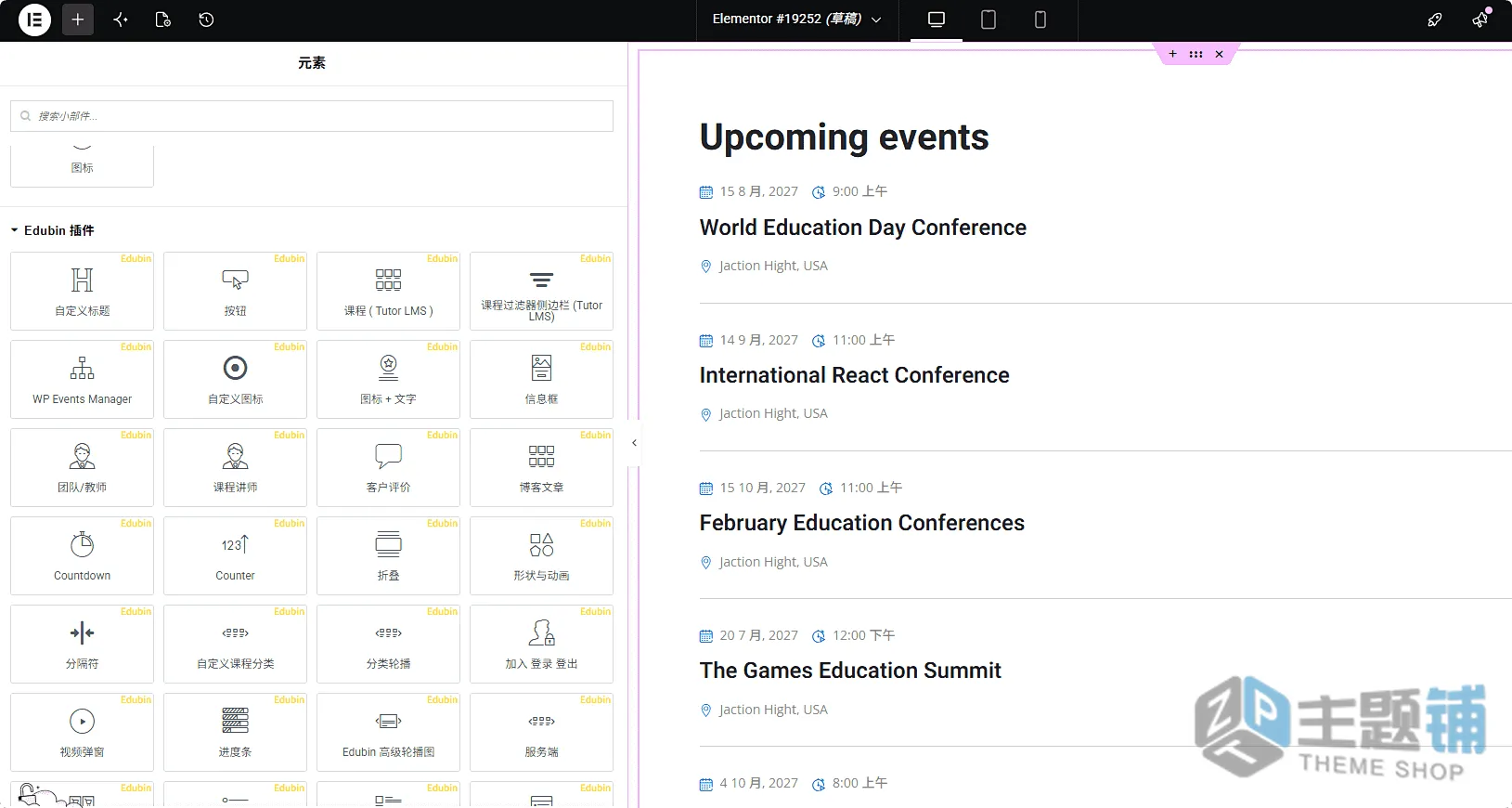Select the 团队/教师 widget
The width and height of the screenshot is (1512, 808).
[82, 467]
